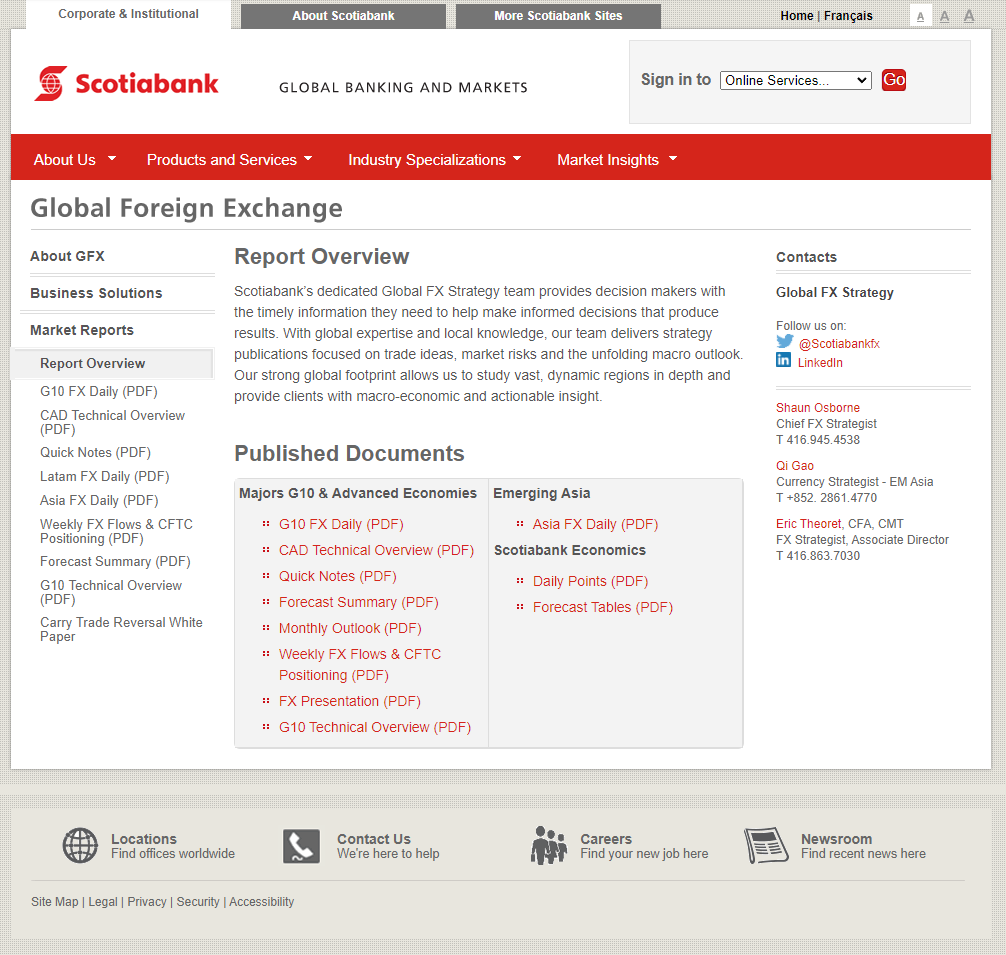The width and height of the screenshot is (1006, 955).
Task: Open Business Solutions sidebar section
Action: (x=96, y=293)
